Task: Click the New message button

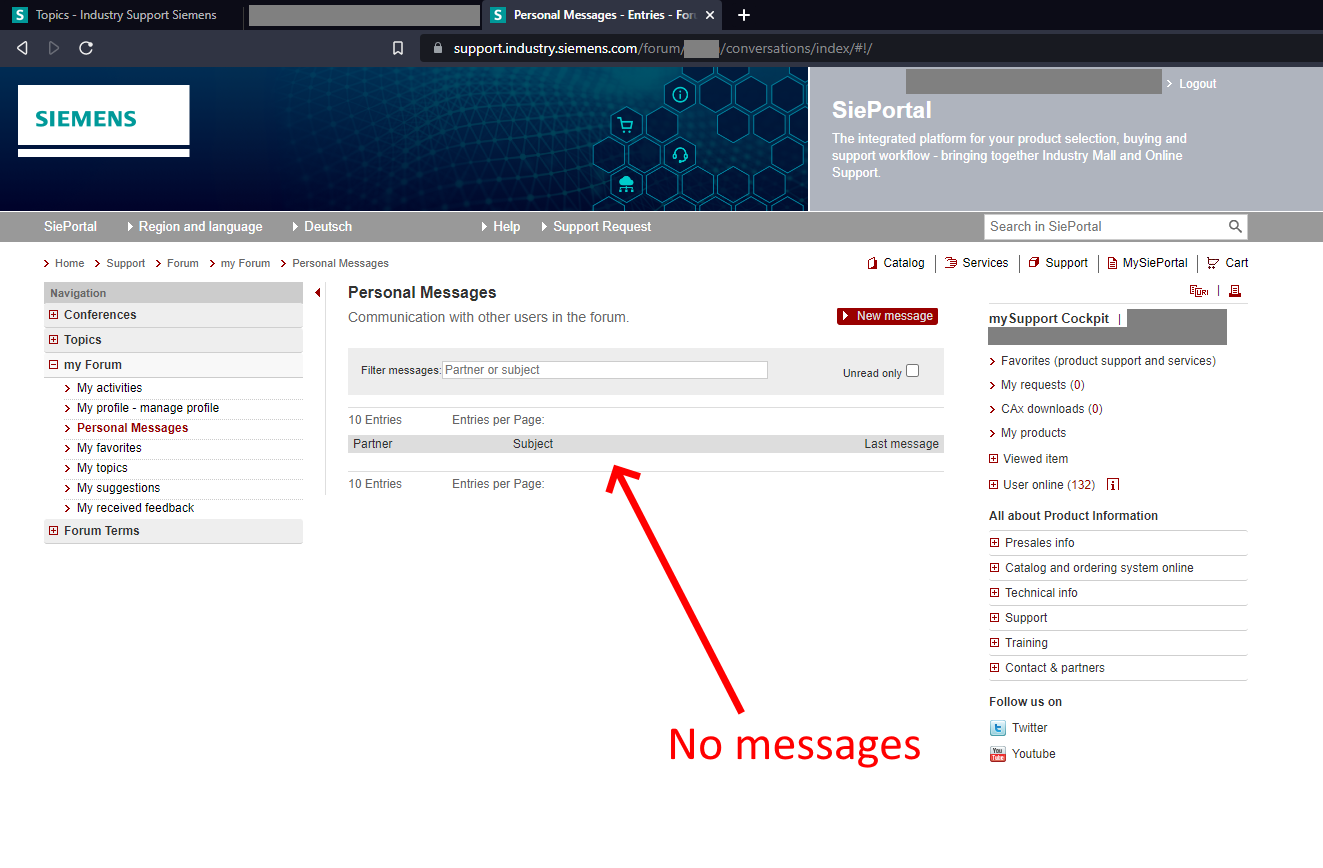Action: tap(887, 316)
